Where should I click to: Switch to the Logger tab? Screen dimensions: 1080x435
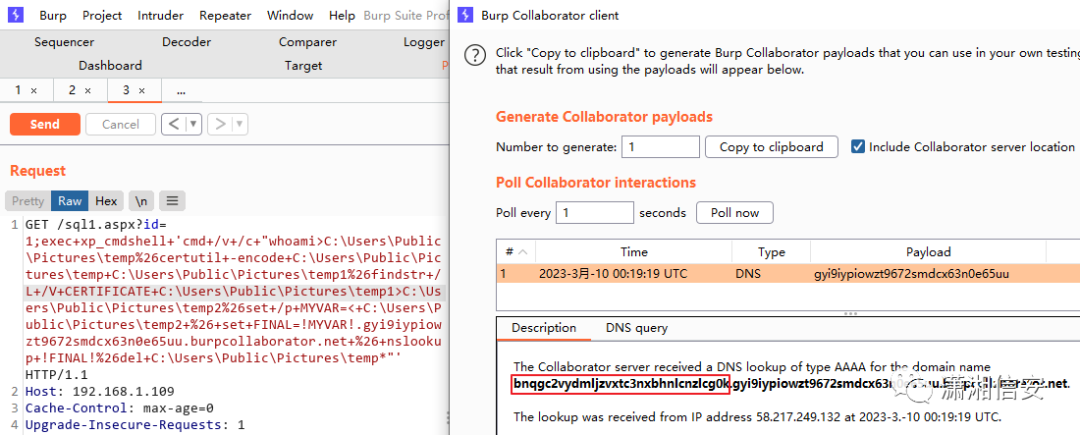[424, 42]
